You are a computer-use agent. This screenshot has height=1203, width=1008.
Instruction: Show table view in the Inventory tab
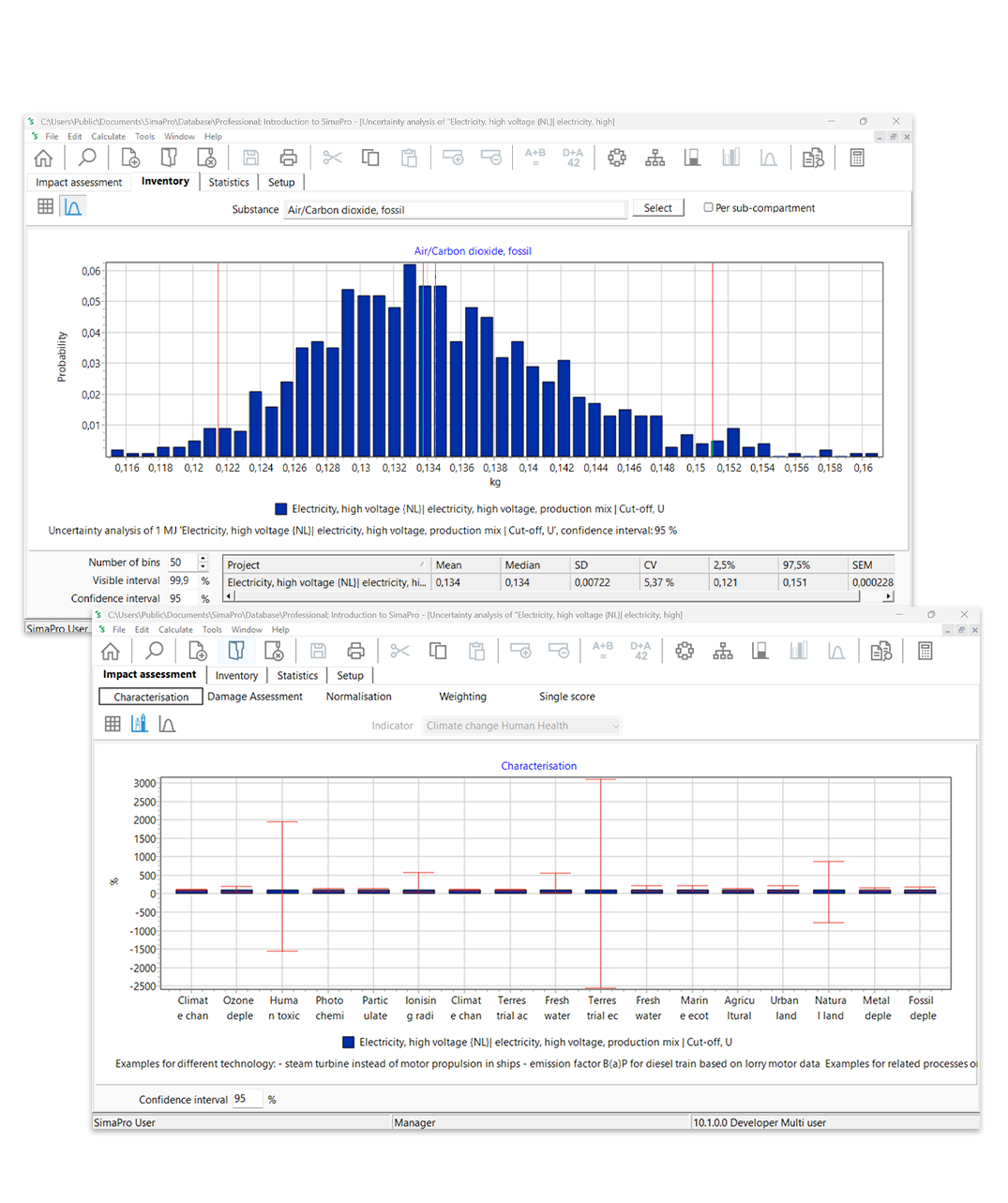(45, 207)
